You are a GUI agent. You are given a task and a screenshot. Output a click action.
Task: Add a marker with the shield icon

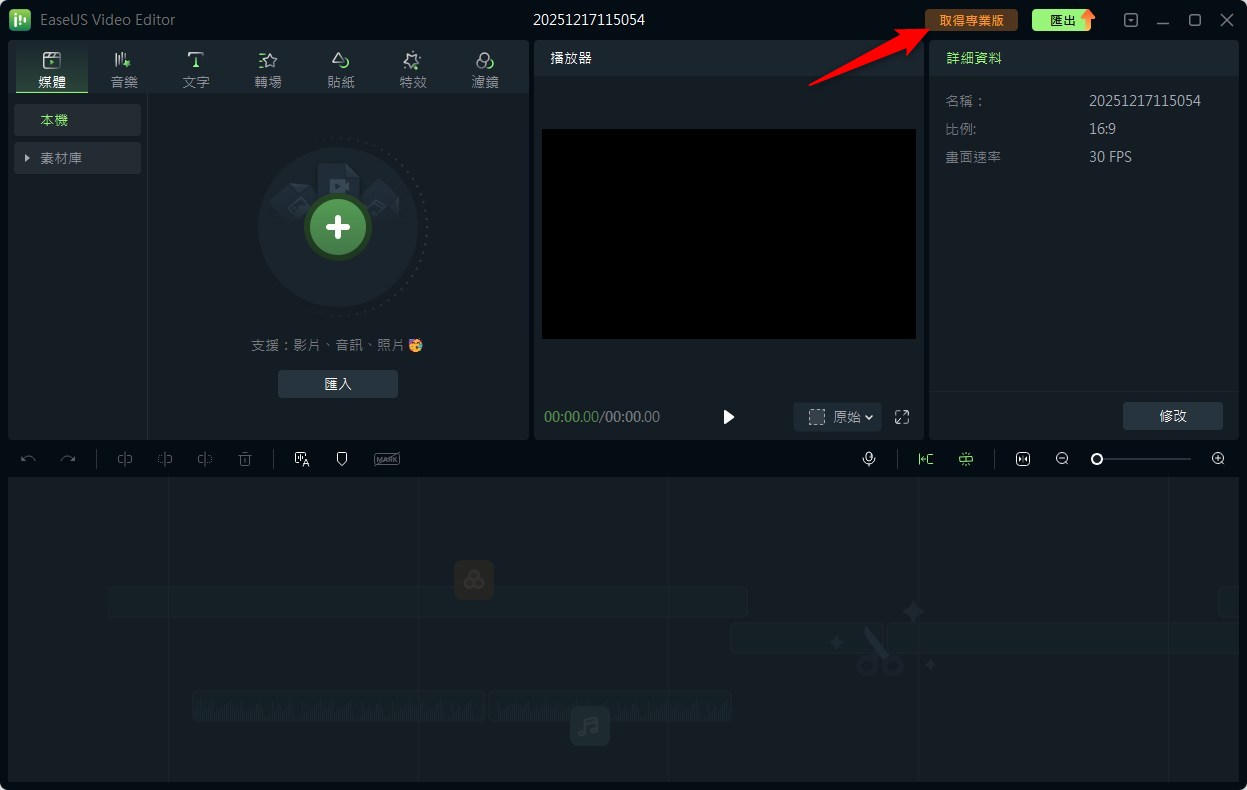[342, 459]
